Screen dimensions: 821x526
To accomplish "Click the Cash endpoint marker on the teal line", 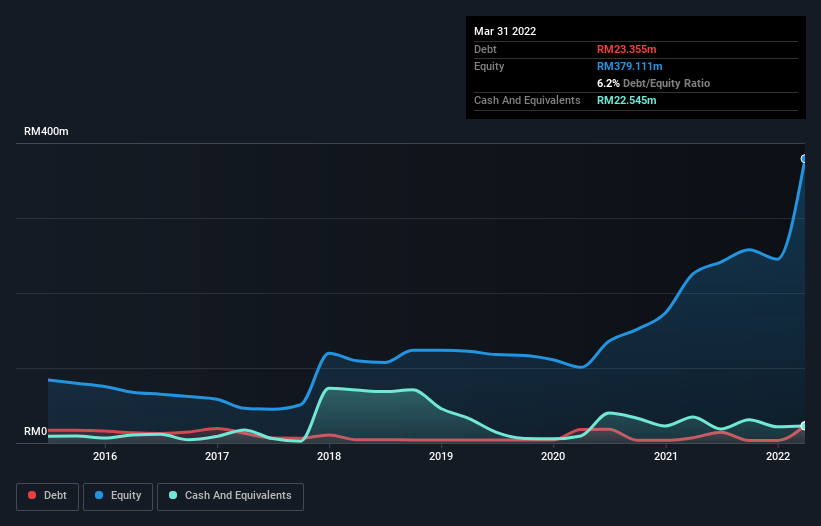I will pyautogui.click(x=804, y=426).
